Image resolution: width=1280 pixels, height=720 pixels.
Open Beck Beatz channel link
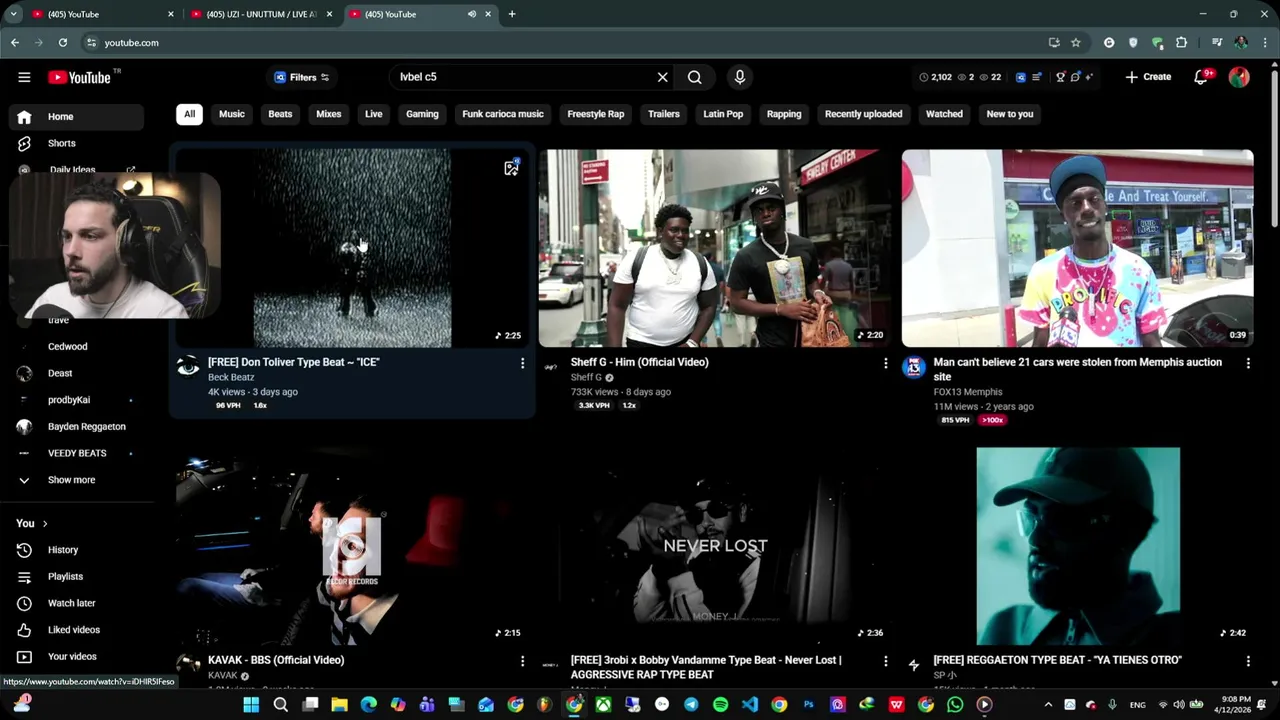coord(231,378)
